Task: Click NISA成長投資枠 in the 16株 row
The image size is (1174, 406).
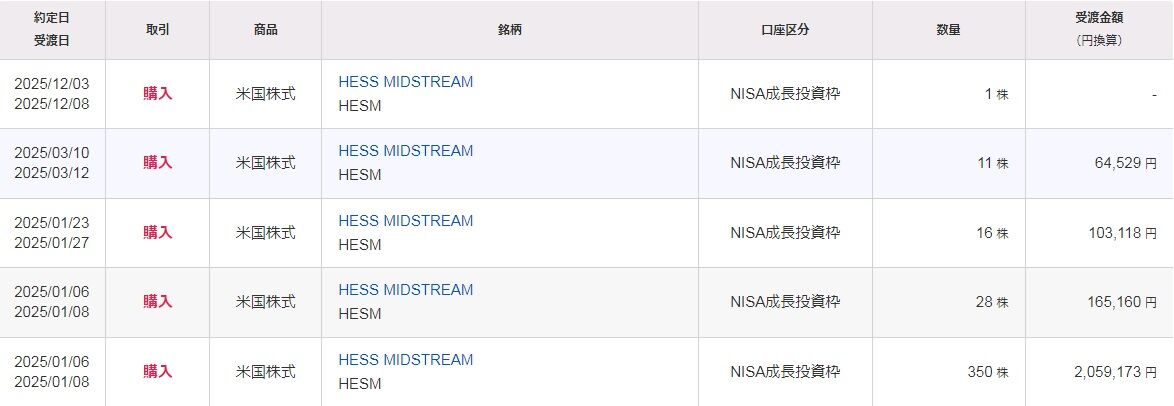Action: coord(785,233)
